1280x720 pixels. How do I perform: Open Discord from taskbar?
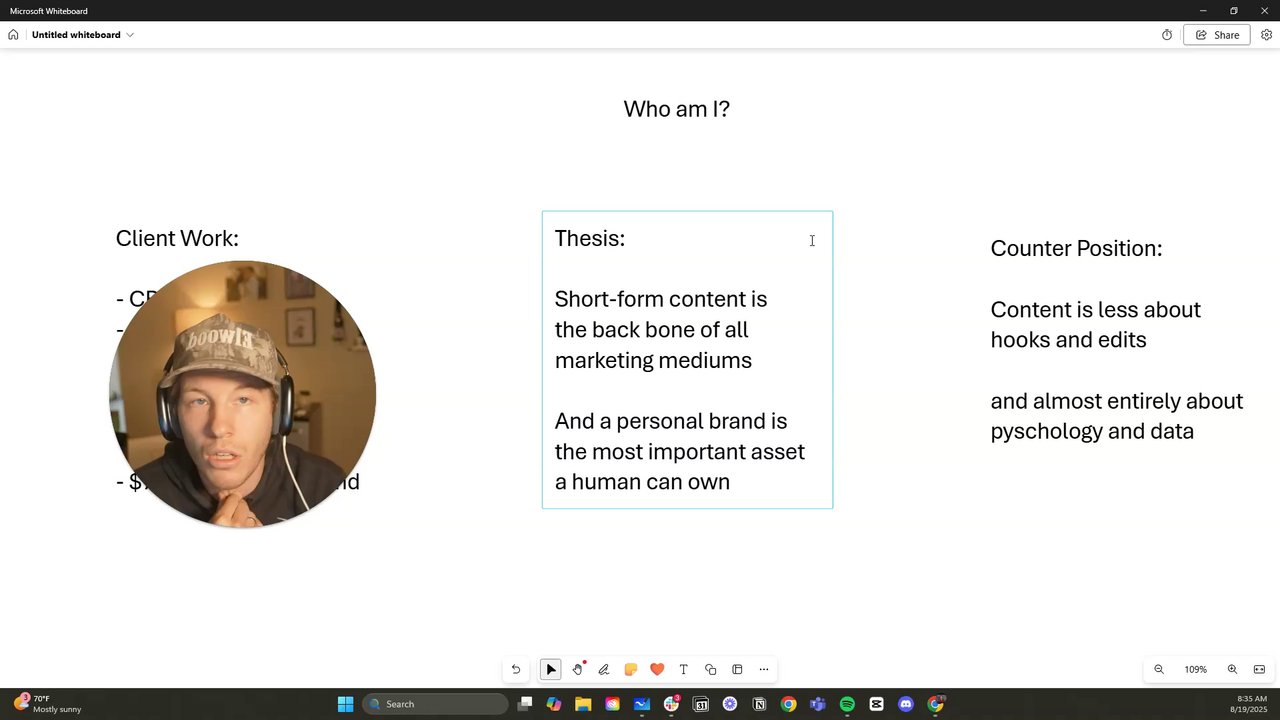pyautogui.click(x=906, y=704)
